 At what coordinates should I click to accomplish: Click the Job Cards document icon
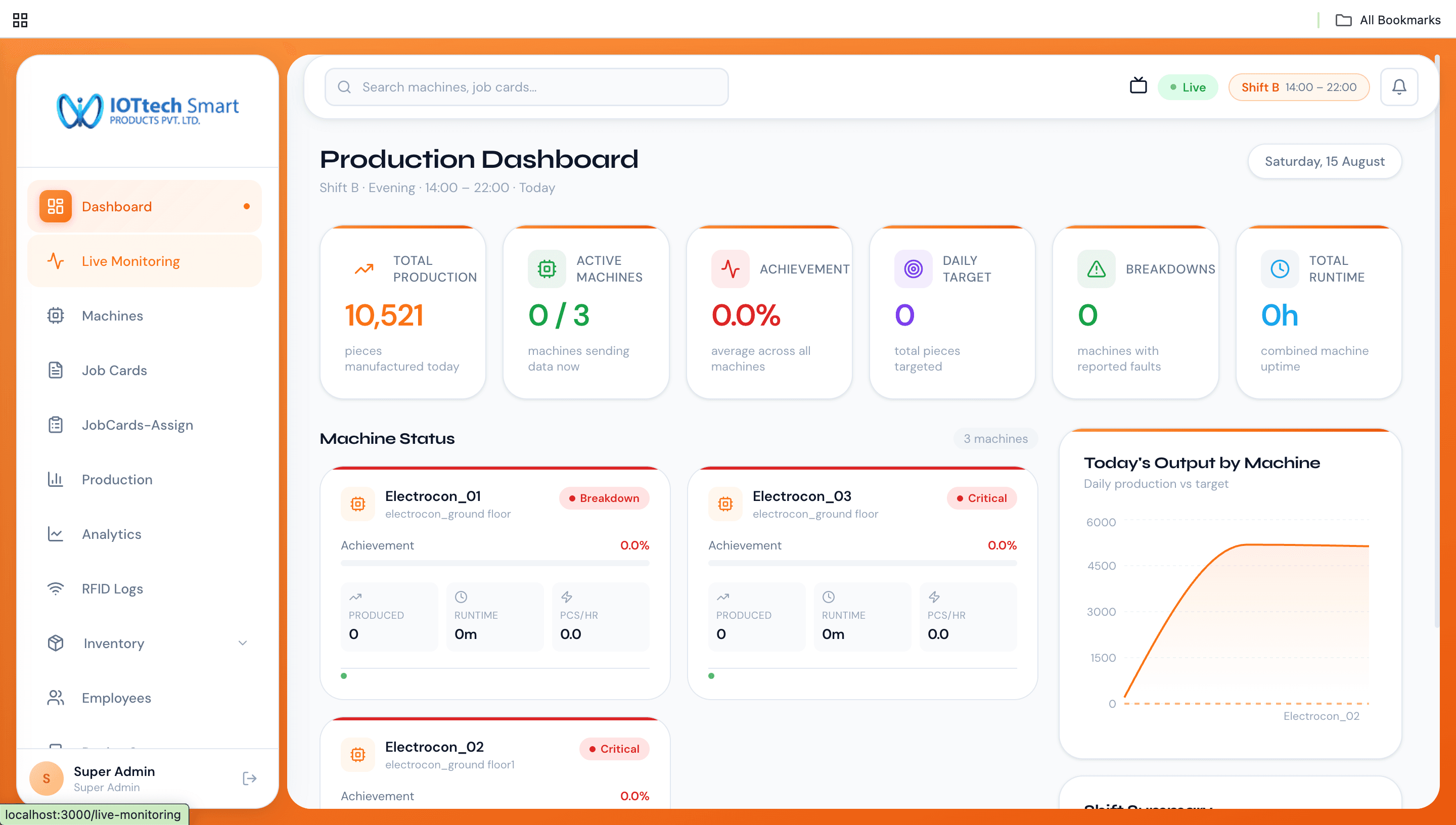pyautogui.click(x=56, y=370)
